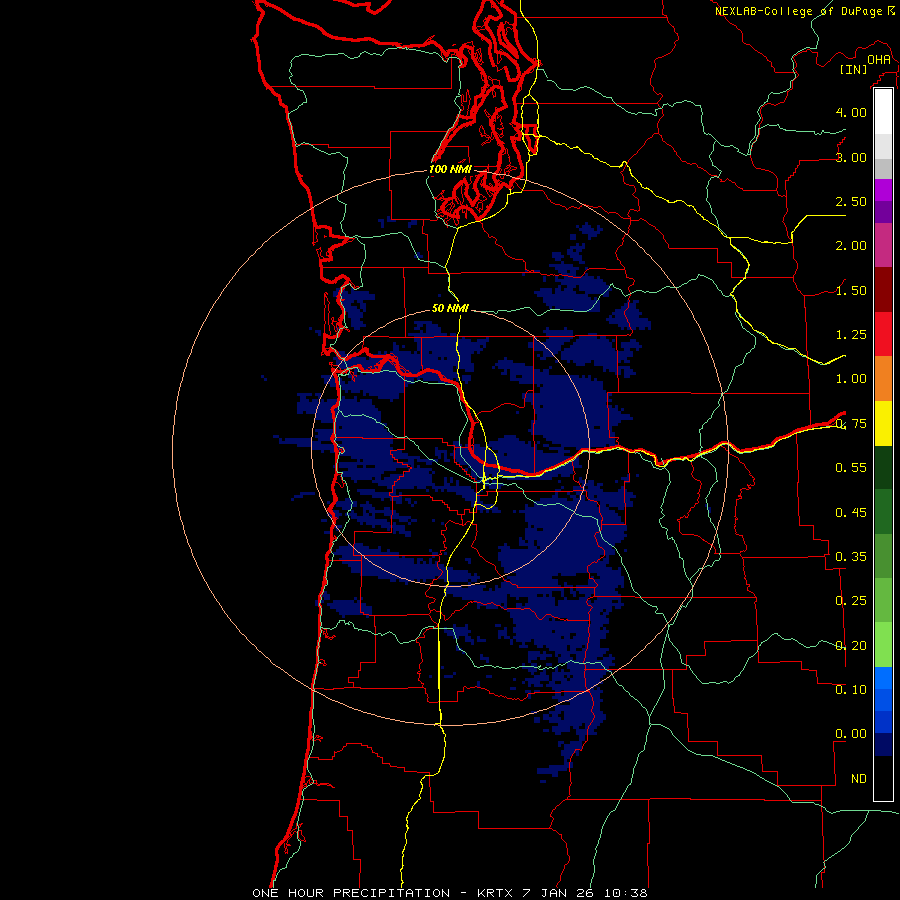Select the 0.55 legend value
This screenshot has width=900, height=900.
click(851, 468)
